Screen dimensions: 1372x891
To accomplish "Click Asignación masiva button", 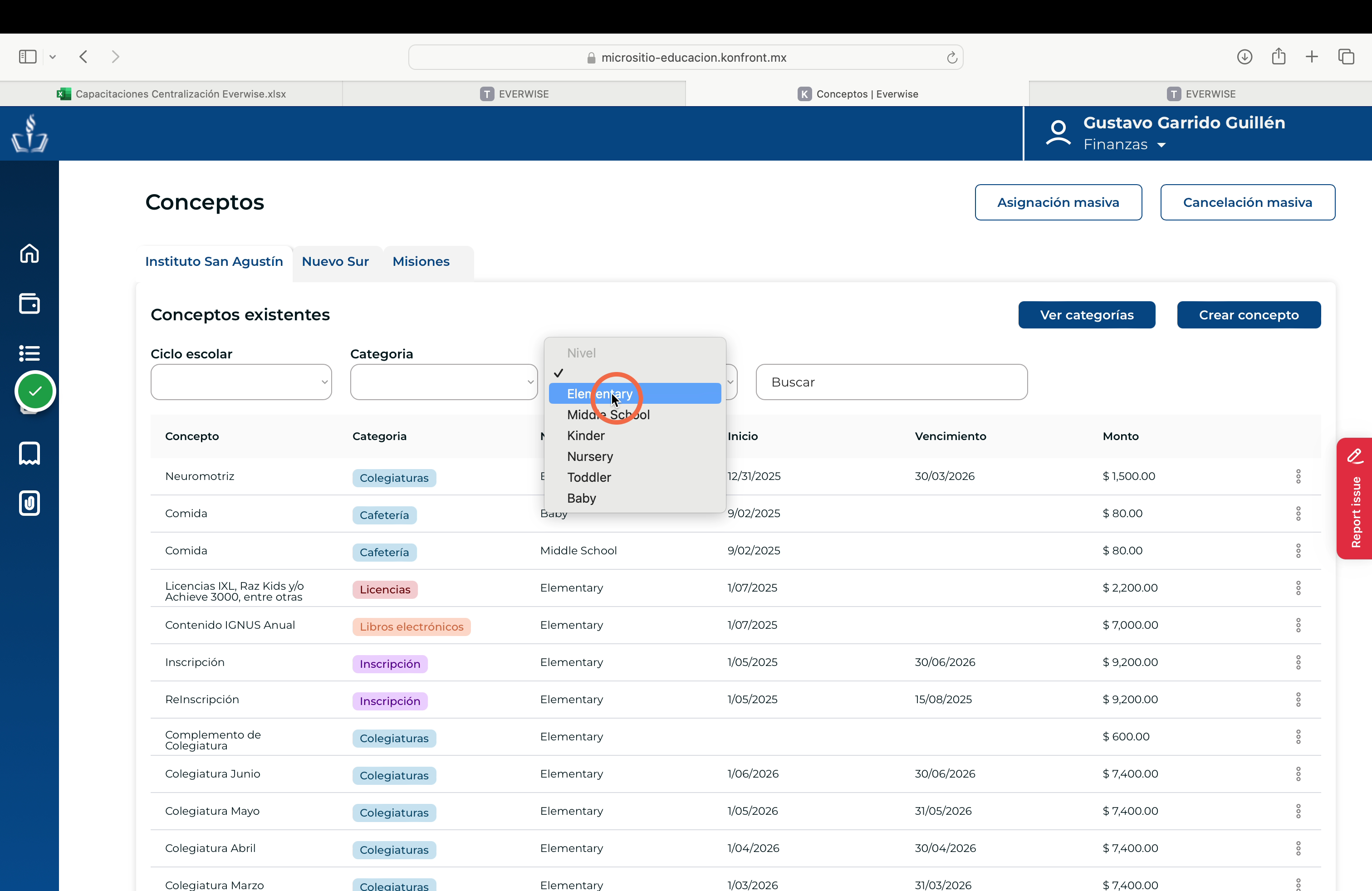I will click(1058, 202).
